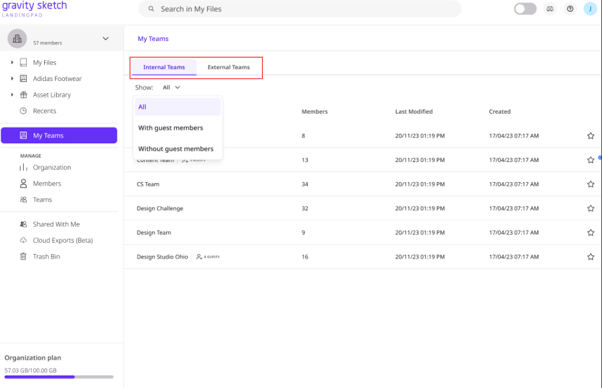Open the user profile avatar J
The width and height of the screenshot is (602, 388).
(x=590, y=9)
